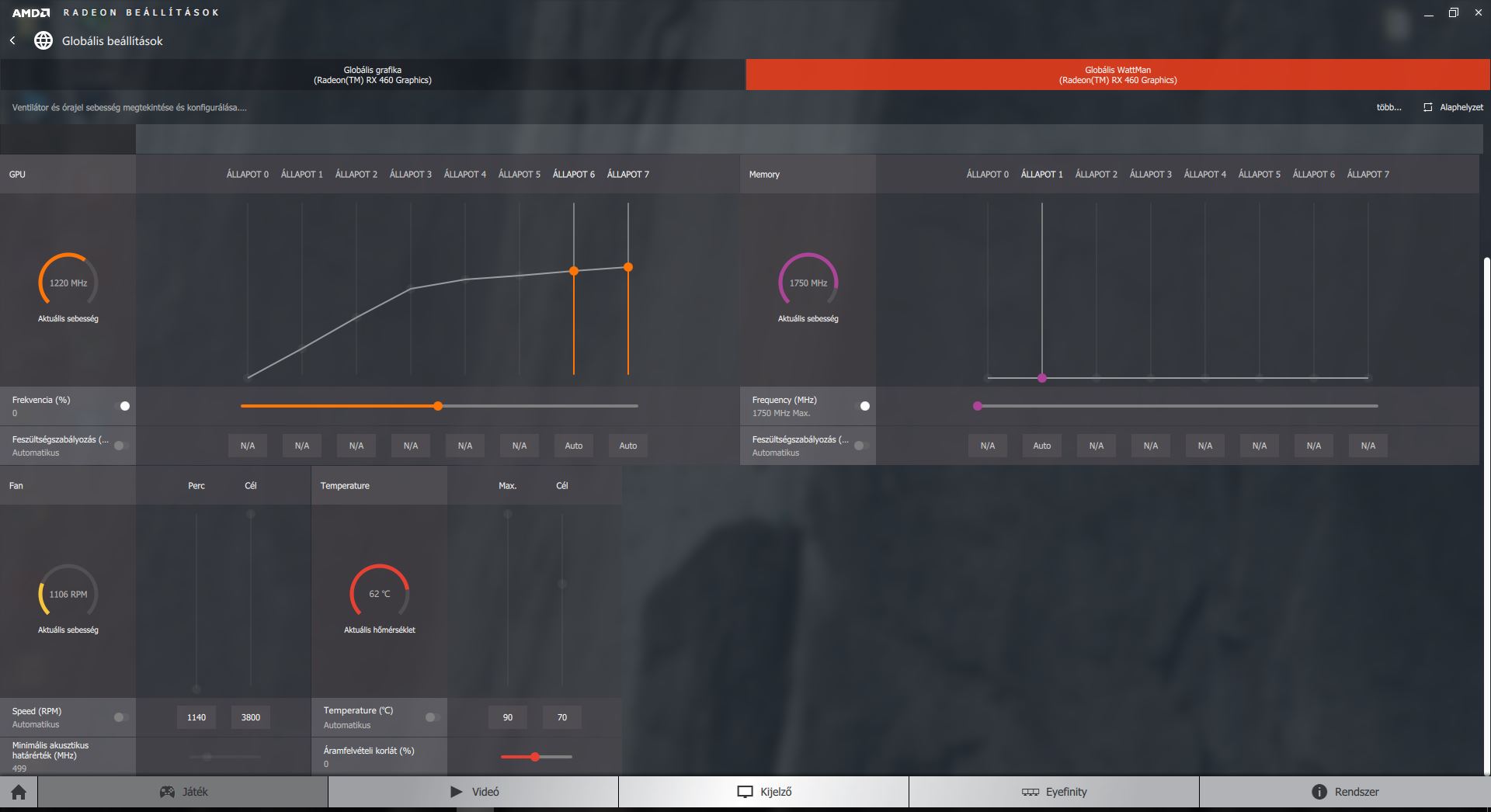Toggle the fan Speed (RPM) switch
Viewport: 1491px width, 812px height.
tap(122, 717)
